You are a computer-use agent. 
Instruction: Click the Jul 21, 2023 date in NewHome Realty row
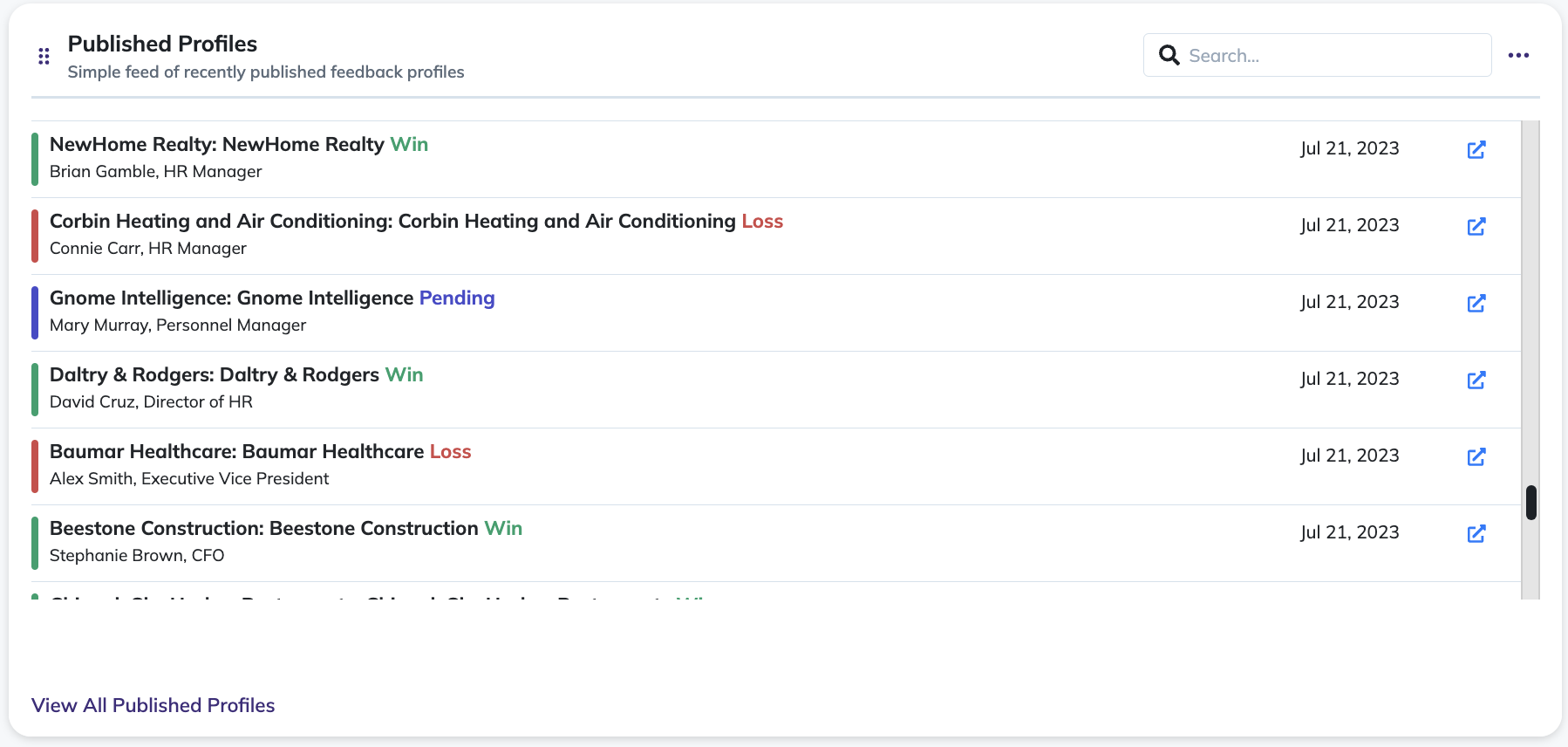tap(1349, 148)
